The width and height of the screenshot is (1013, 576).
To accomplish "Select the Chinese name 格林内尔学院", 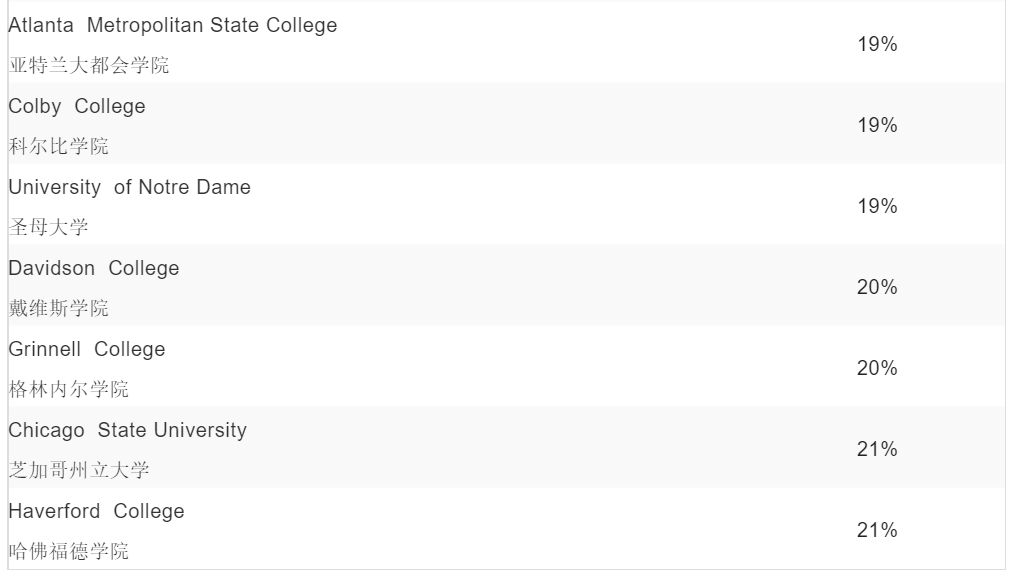I will pos(69,390).
